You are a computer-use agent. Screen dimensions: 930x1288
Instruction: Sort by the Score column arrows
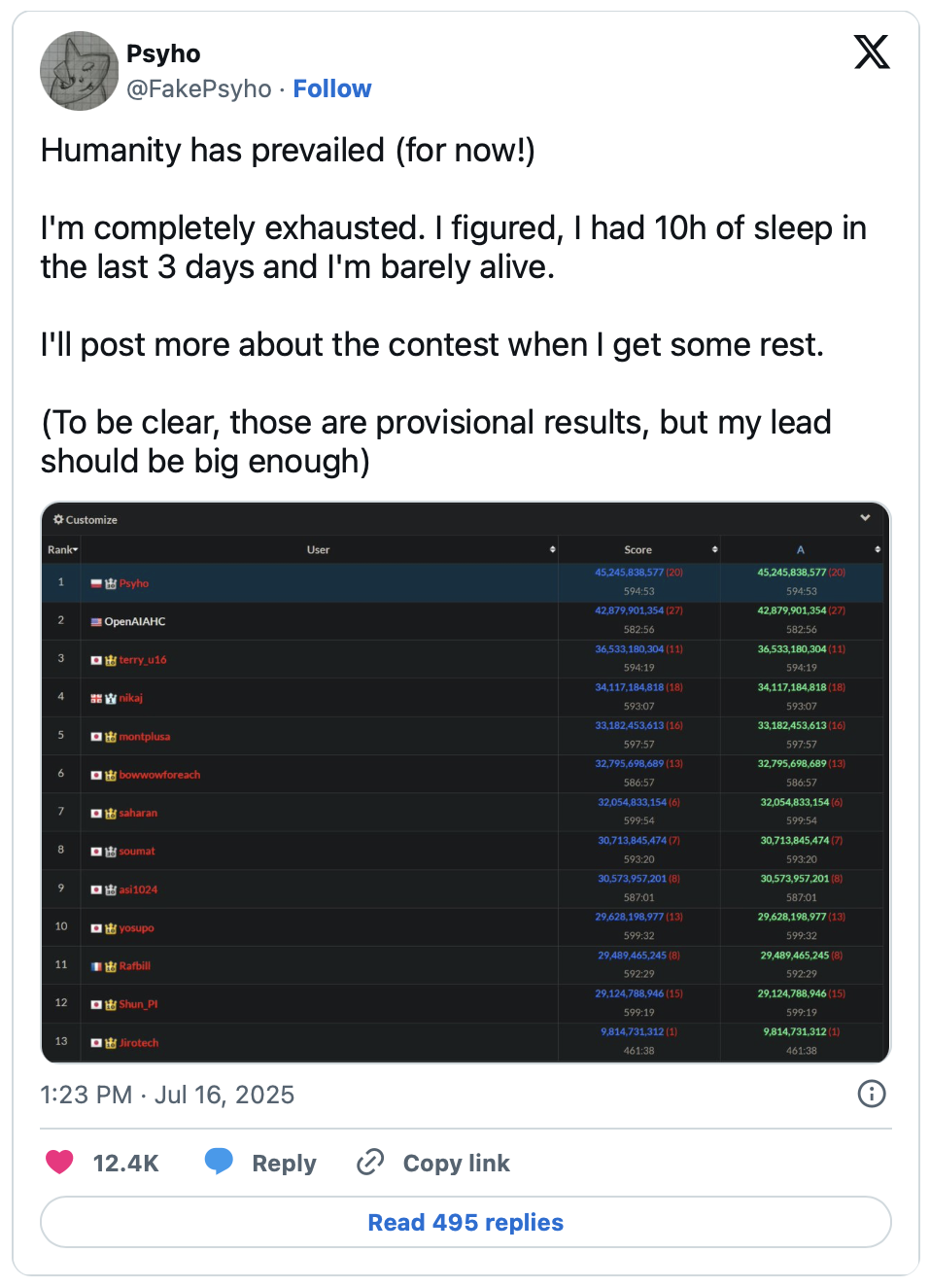coord(714,550)
